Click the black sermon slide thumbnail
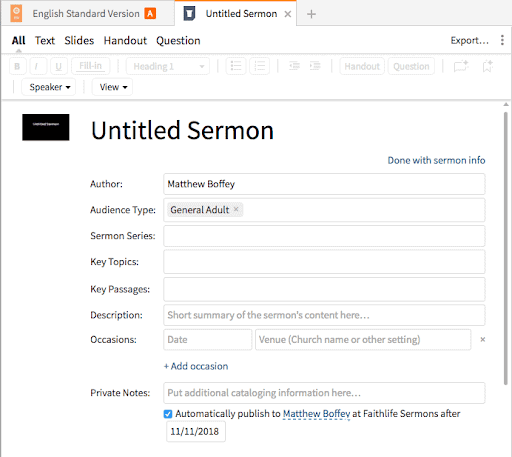The width and height of the screenshot is (512, 457). click(46, 127)
